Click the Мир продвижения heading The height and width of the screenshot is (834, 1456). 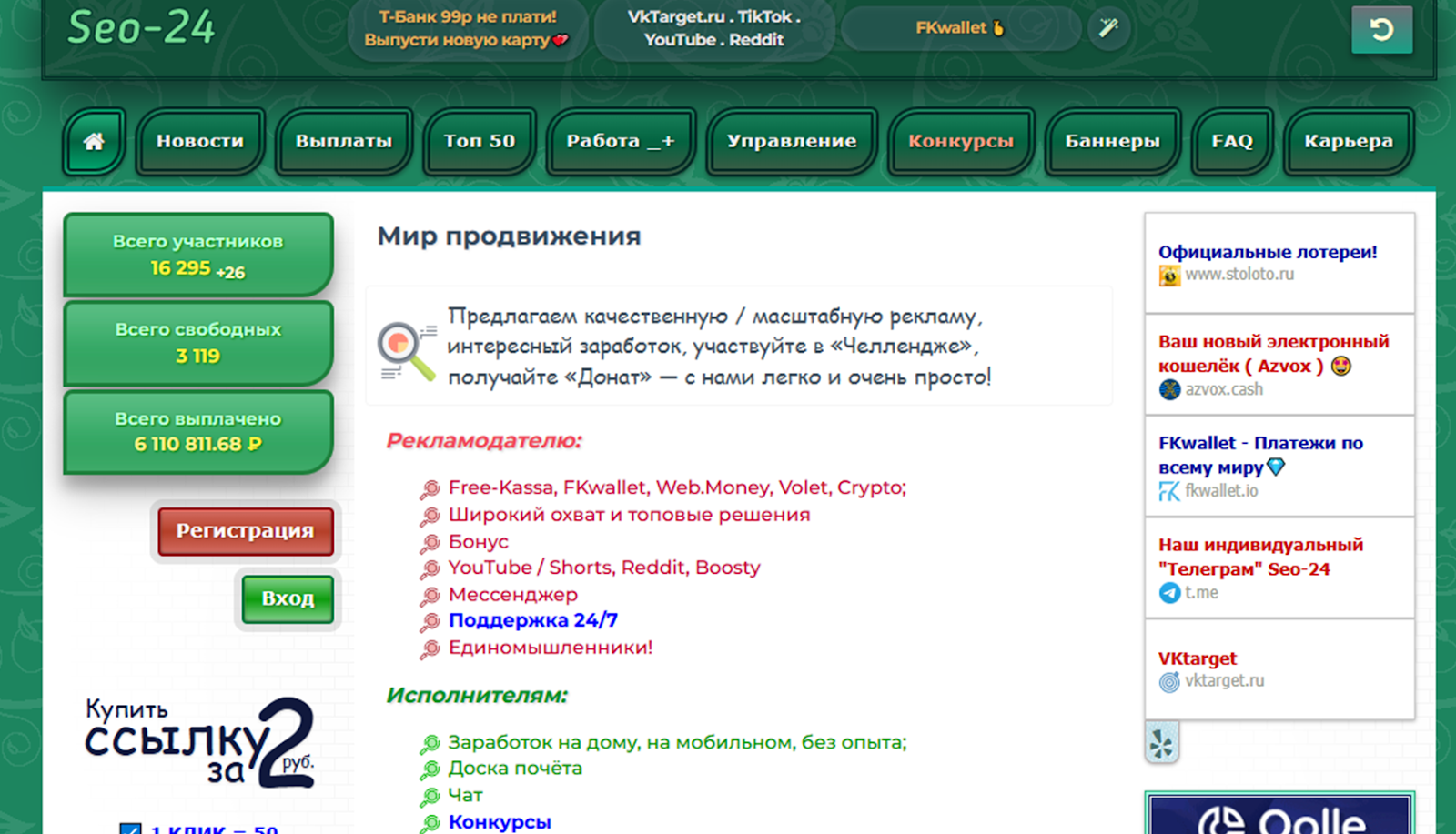coord(509,236)
